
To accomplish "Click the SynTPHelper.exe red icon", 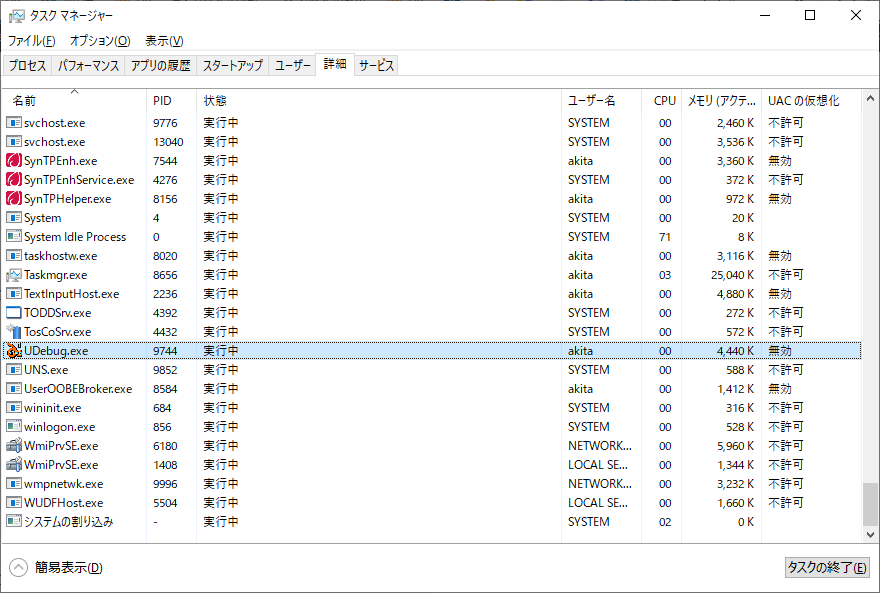I will click(13, 199).
